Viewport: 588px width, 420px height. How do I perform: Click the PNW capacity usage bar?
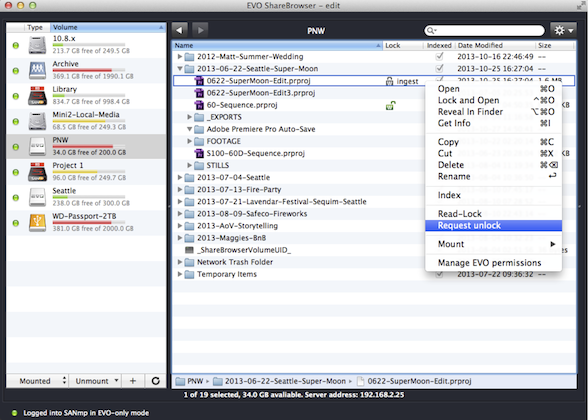click(88, 146)
